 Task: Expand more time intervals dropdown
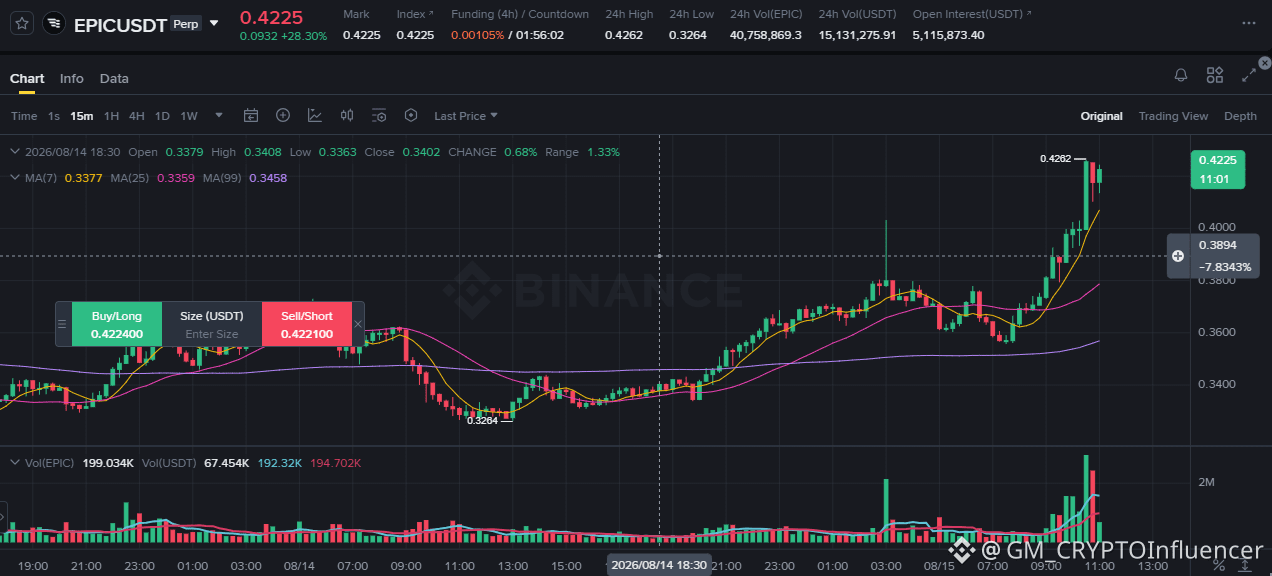(219, 116)
